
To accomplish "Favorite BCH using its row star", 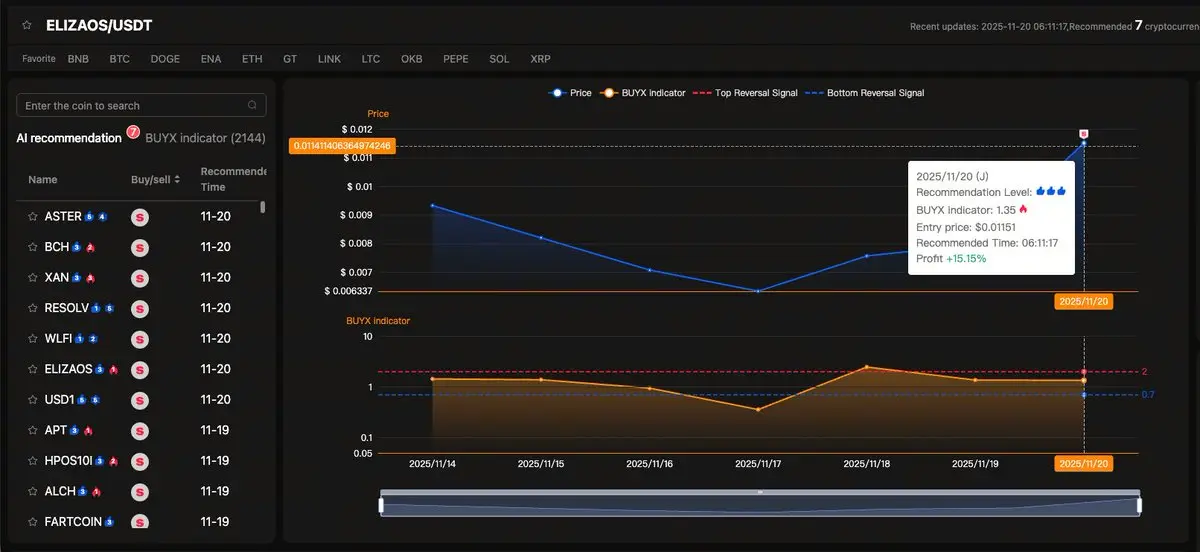I will [33, 247].
